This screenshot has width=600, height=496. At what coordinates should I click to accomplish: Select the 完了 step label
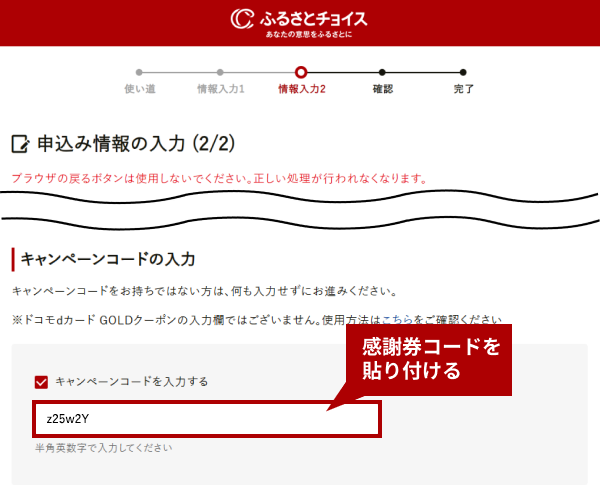click(x=463, y=89)
